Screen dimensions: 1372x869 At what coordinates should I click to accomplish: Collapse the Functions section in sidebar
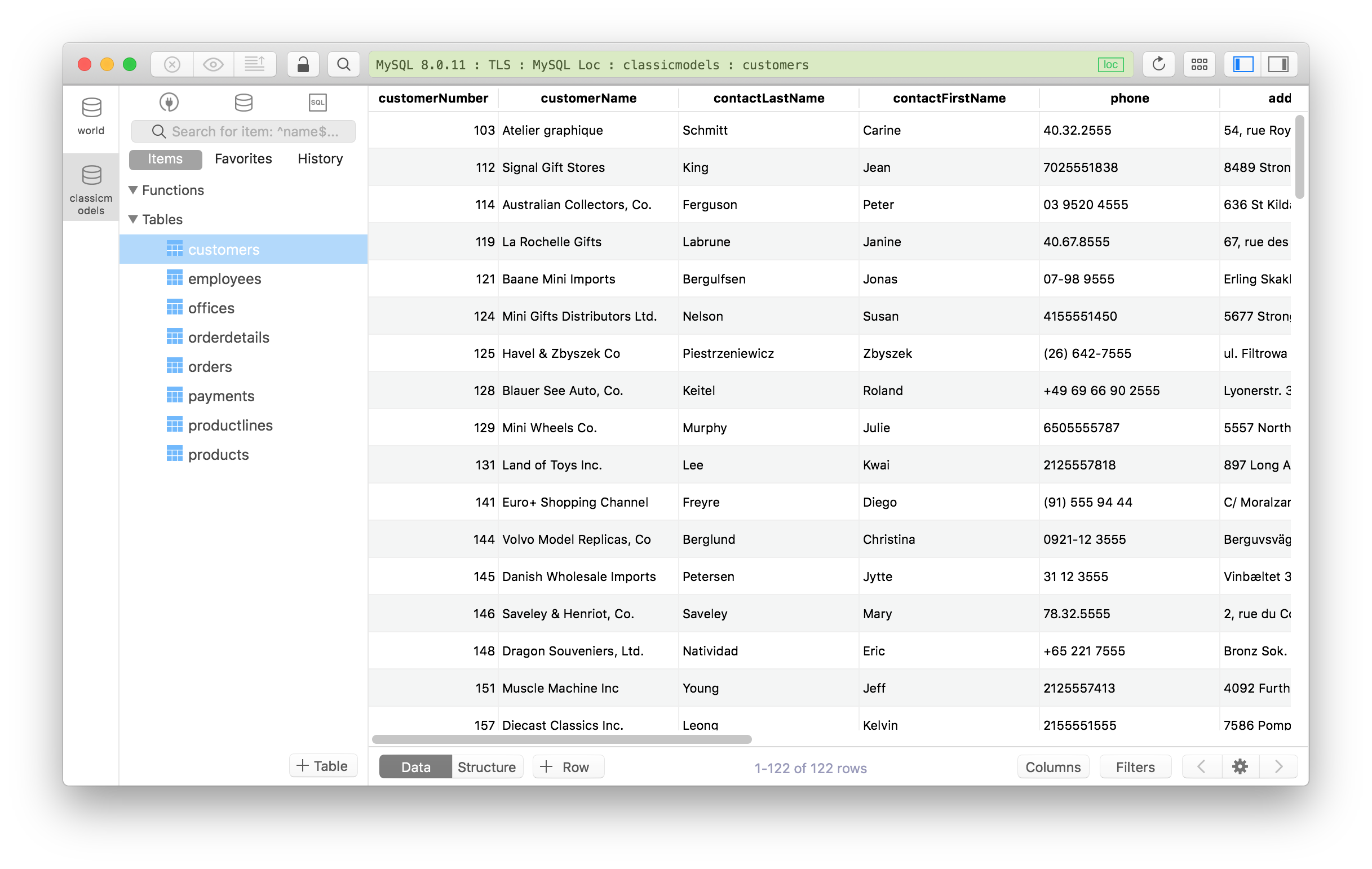coord(135,189)
